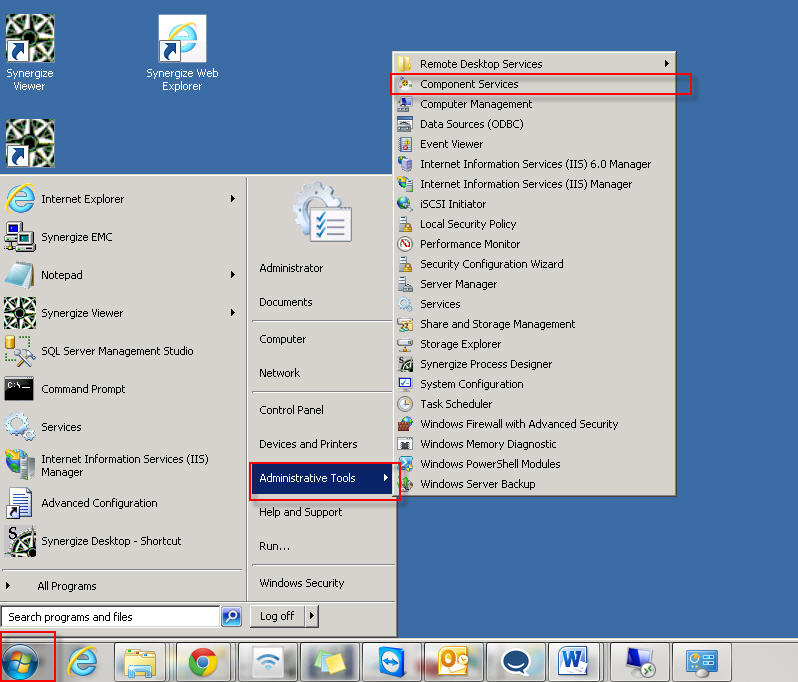Open Component Services

[x=534, y=84]
